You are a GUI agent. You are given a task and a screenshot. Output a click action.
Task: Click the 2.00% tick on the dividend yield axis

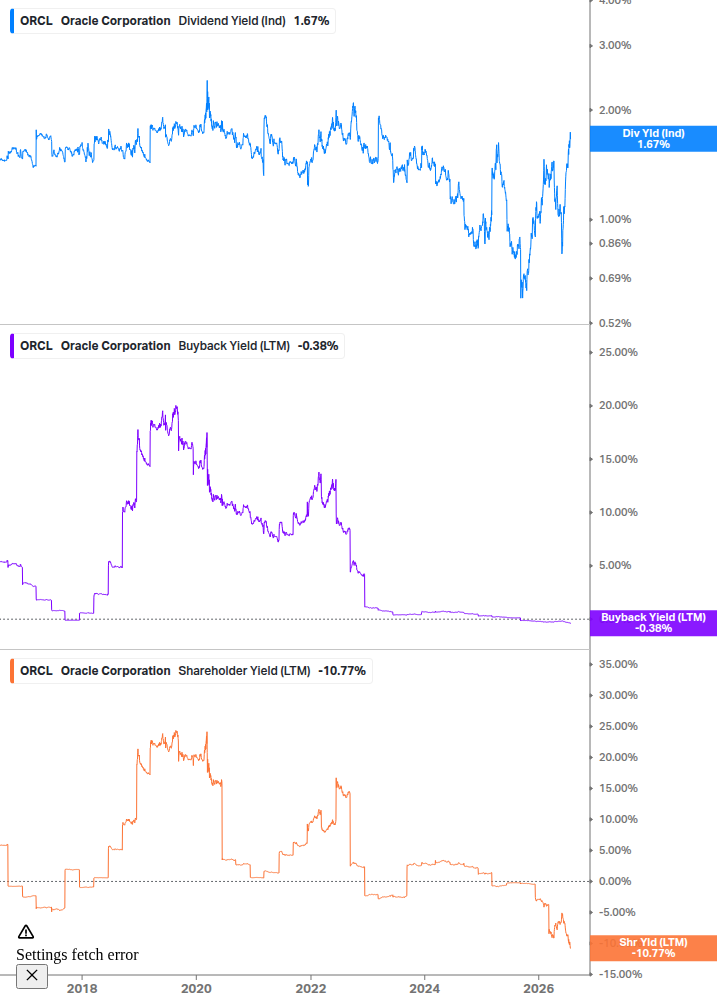(615, 110)
